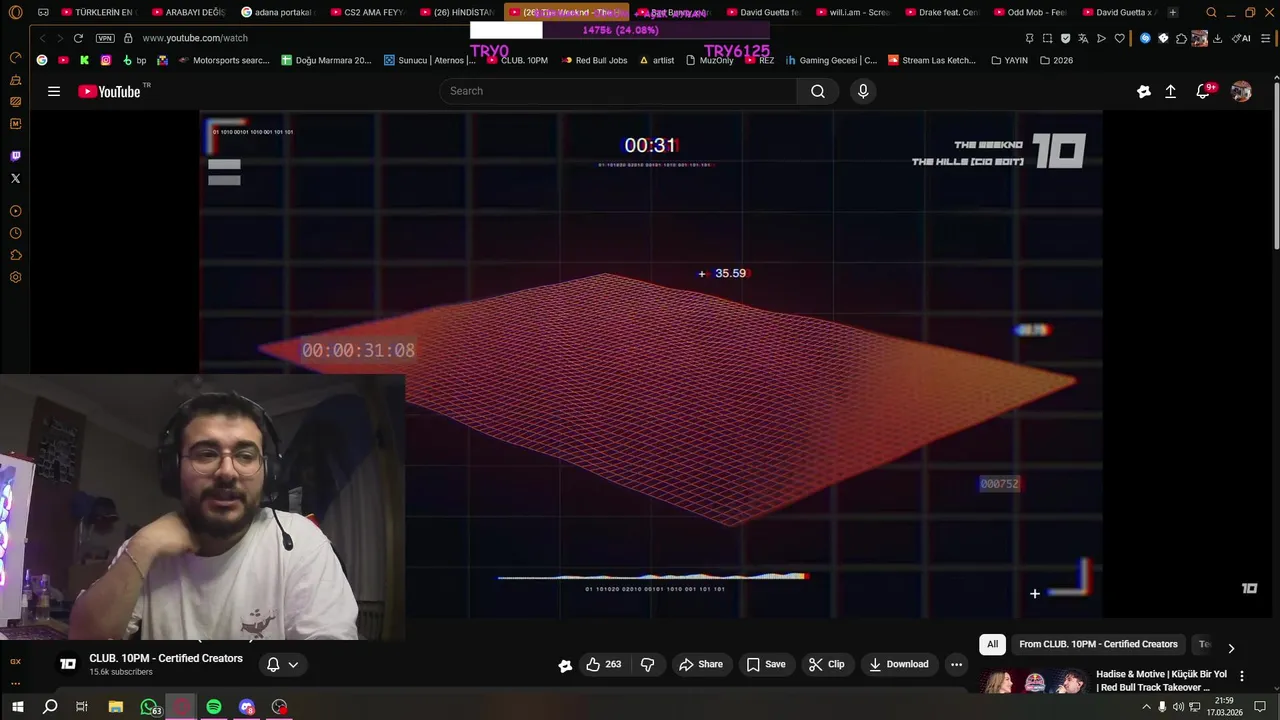This screenshot has height=720, width=1280.
Task: Create a Clip of this video
Action: (x=827, y=664)
